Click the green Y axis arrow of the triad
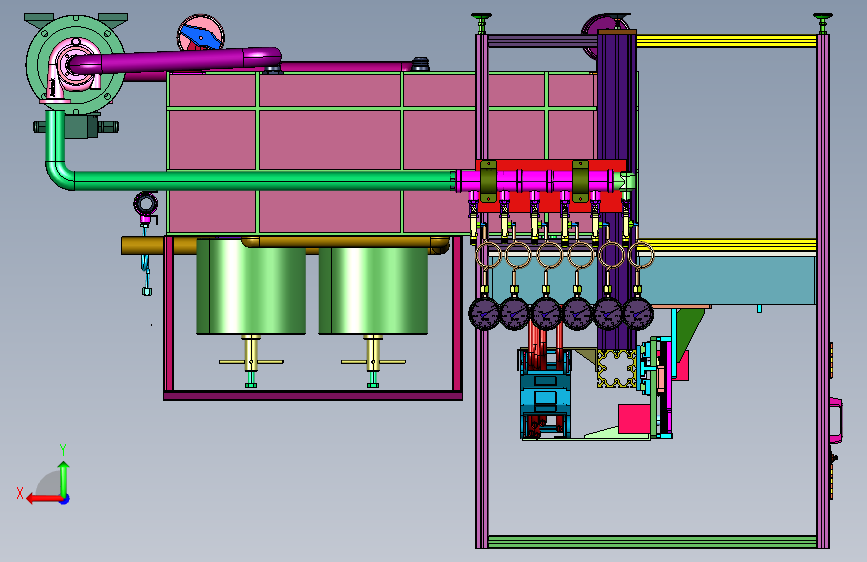The width and height of the screenshot is (867, 562). pos(64,478)
